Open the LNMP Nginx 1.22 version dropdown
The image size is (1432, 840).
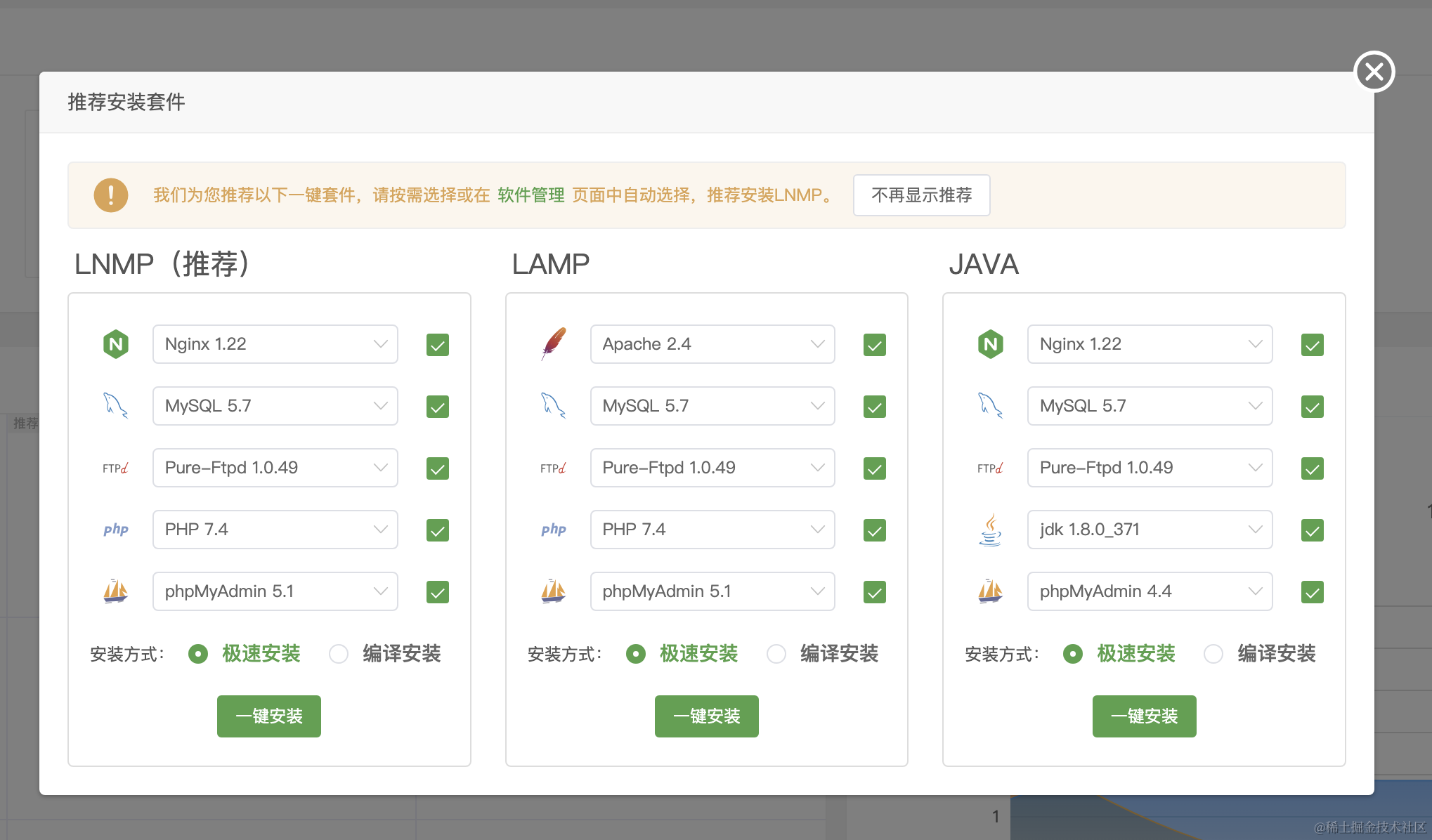click(275, 344)
